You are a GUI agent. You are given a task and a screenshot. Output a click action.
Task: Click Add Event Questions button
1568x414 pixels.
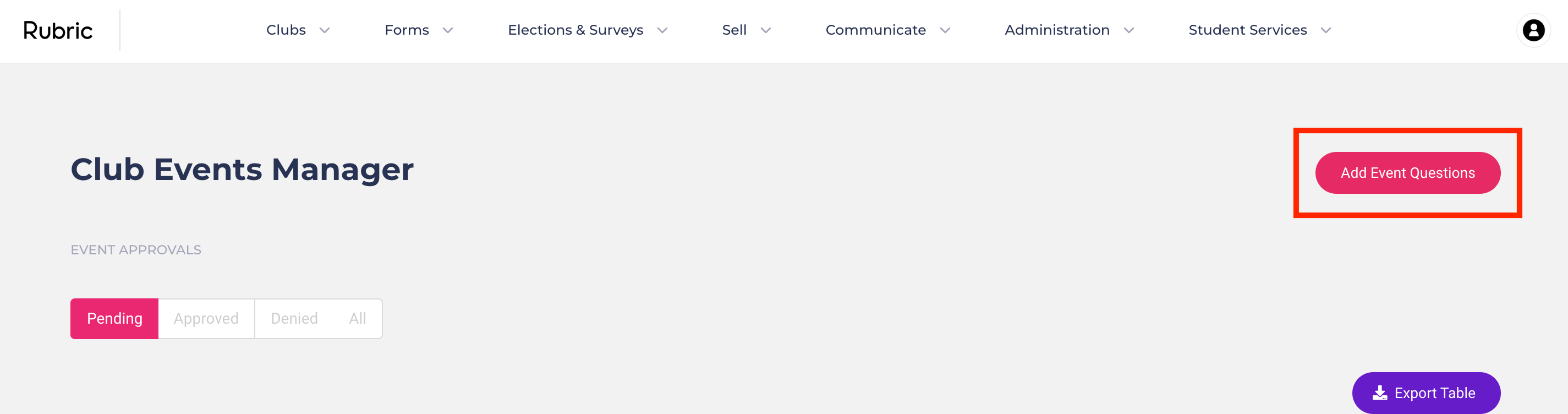1407,173
